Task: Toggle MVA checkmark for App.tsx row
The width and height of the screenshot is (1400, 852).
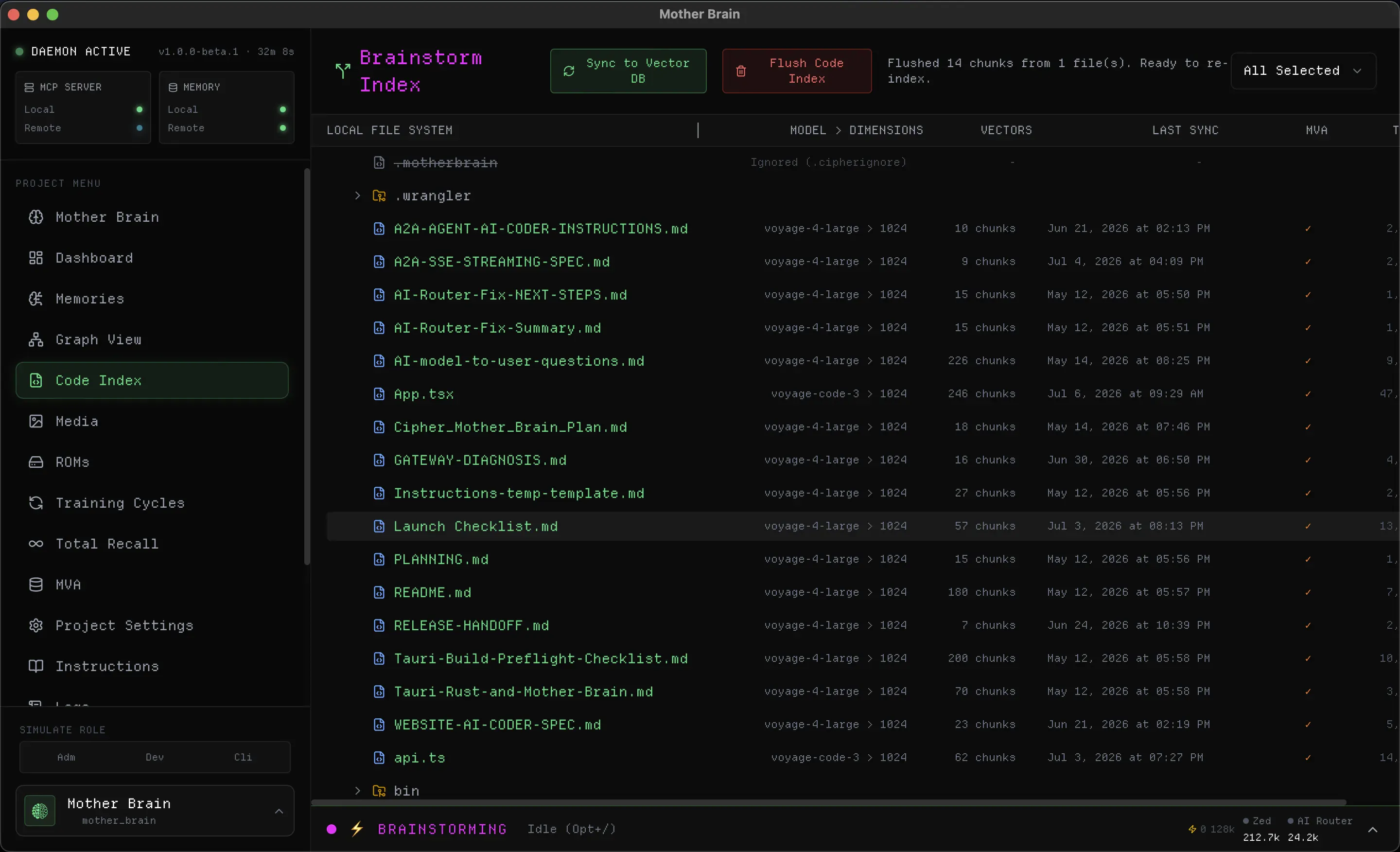Action: pos(1308,394)
